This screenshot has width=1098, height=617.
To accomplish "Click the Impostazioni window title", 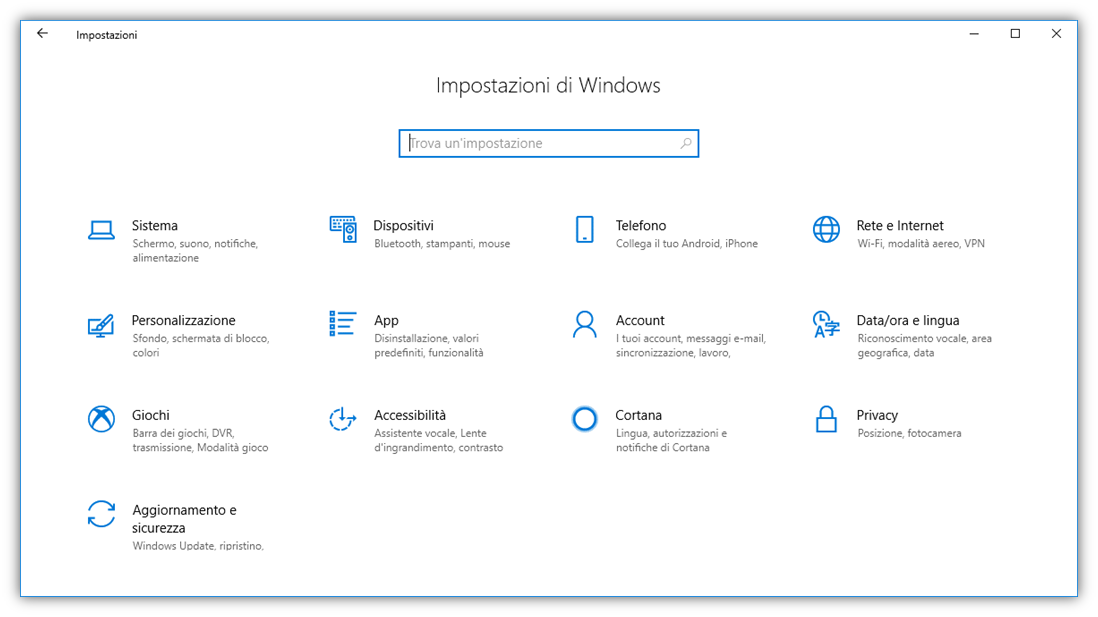I will (x=106, y=35).
